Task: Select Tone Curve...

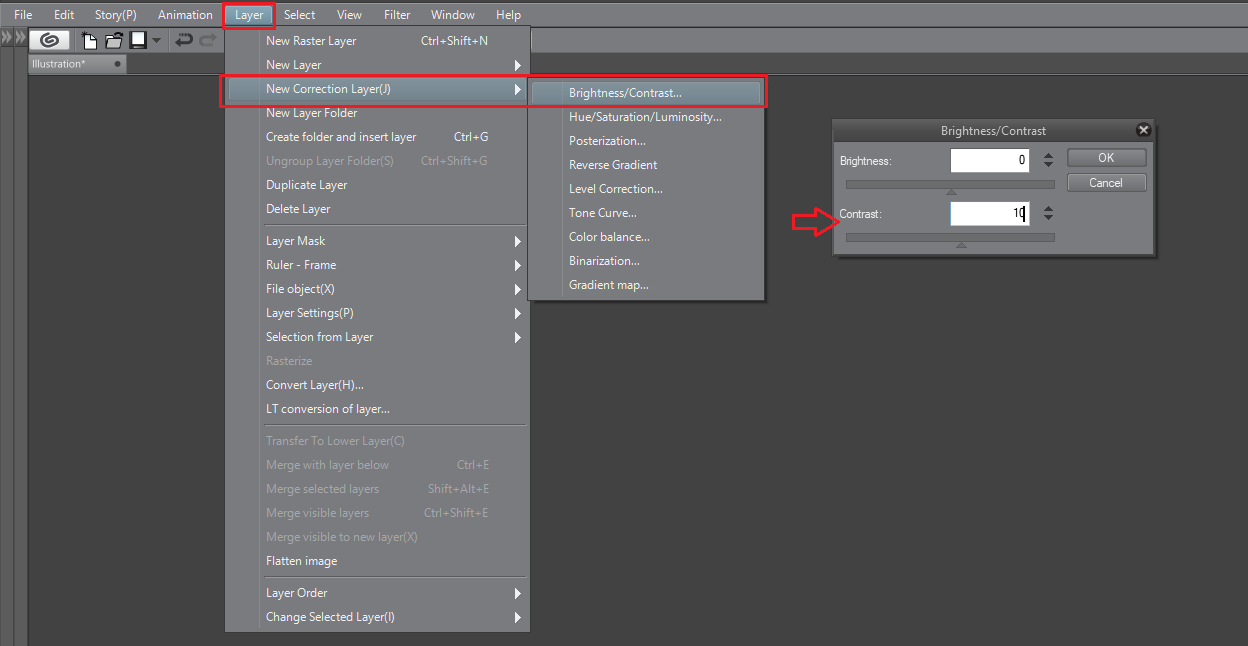Action: point(646,213)
